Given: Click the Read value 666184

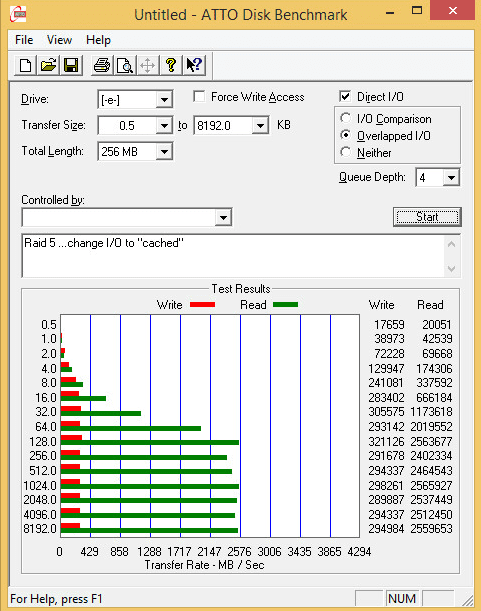Looking at the screenshot, I should (434, 397).
